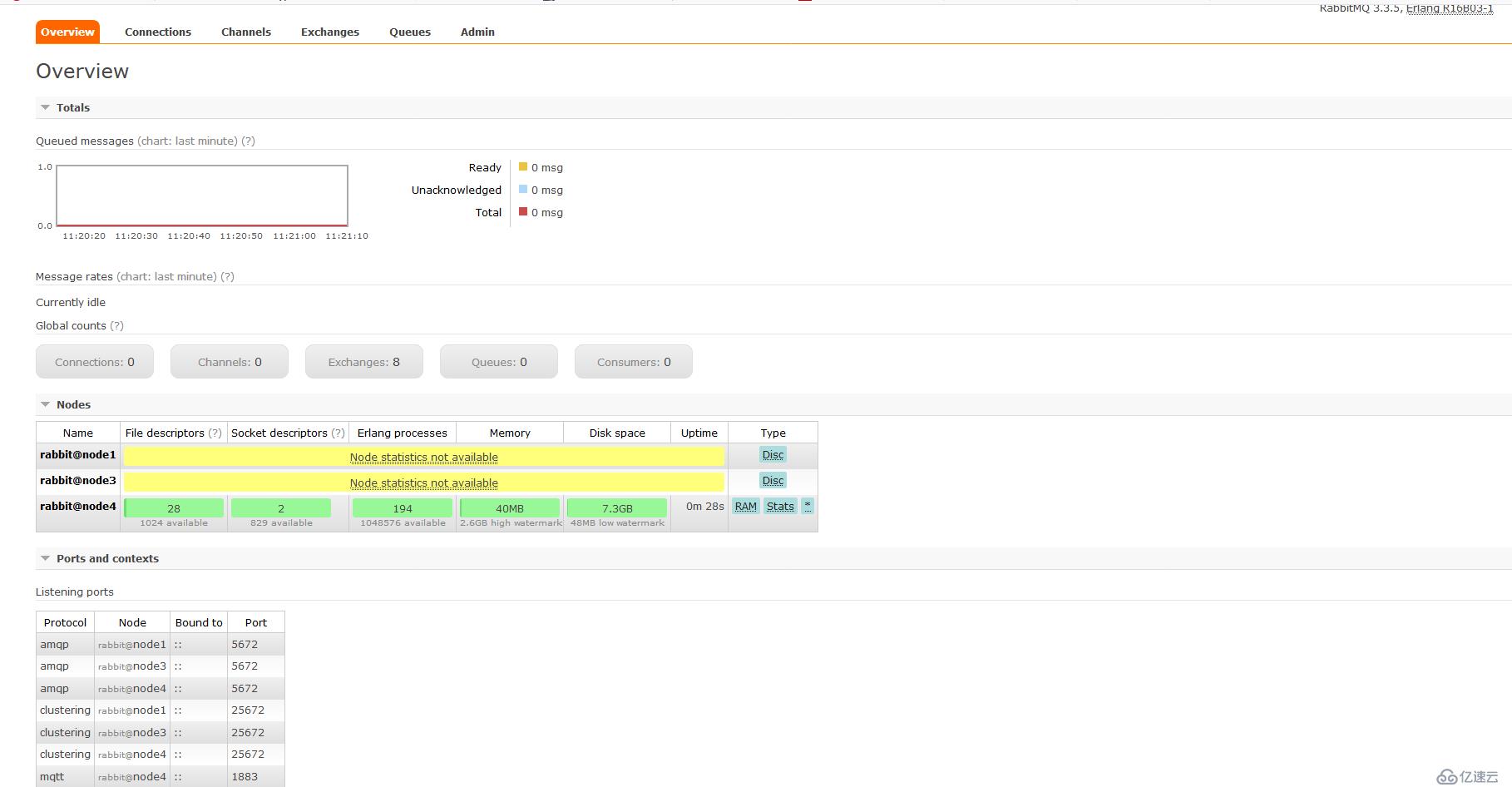Click the Memory column header

pyautogui.click(x=510, y=433)
